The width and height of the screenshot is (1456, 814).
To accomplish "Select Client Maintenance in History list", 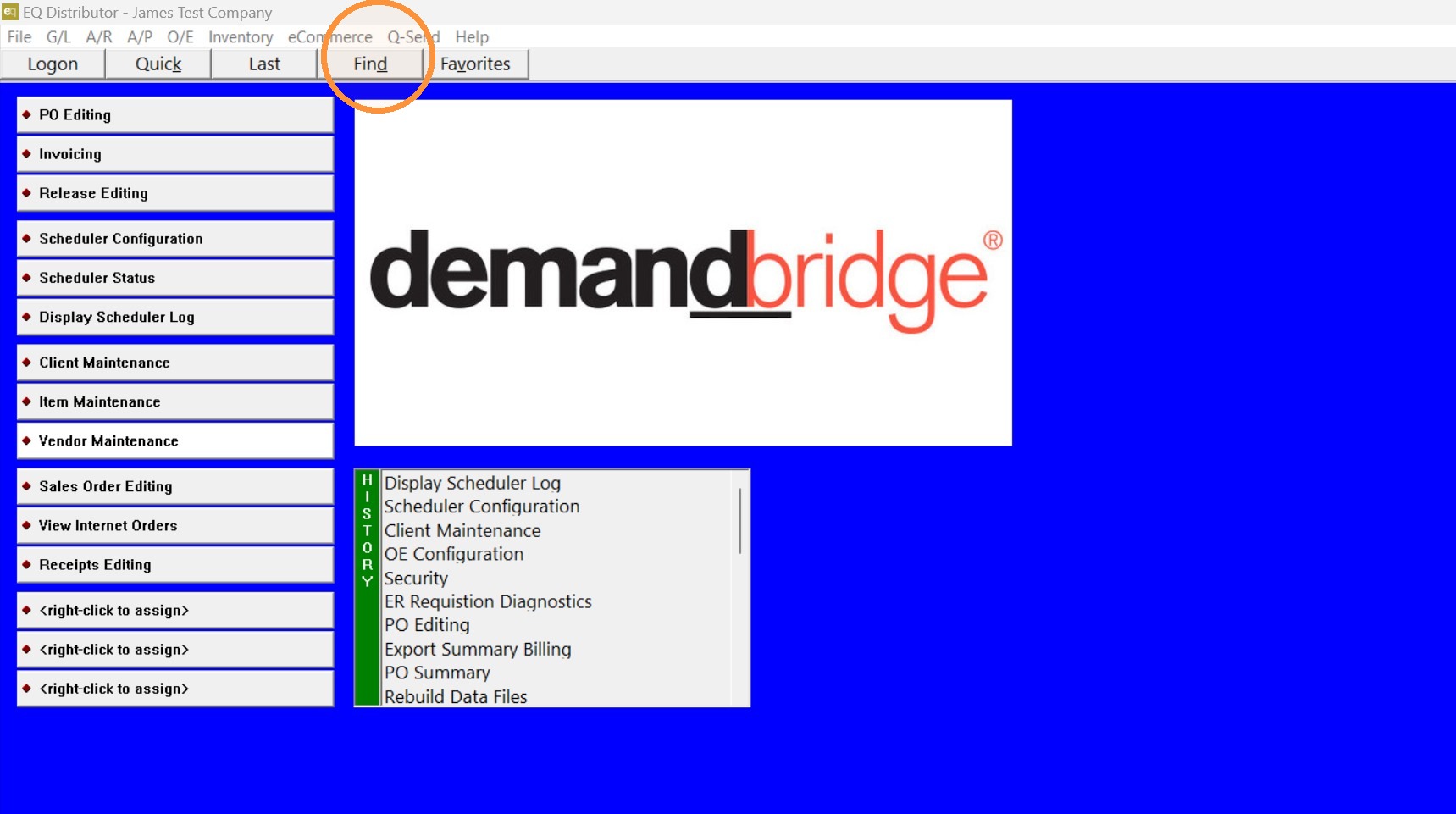I will click(462, 530).
